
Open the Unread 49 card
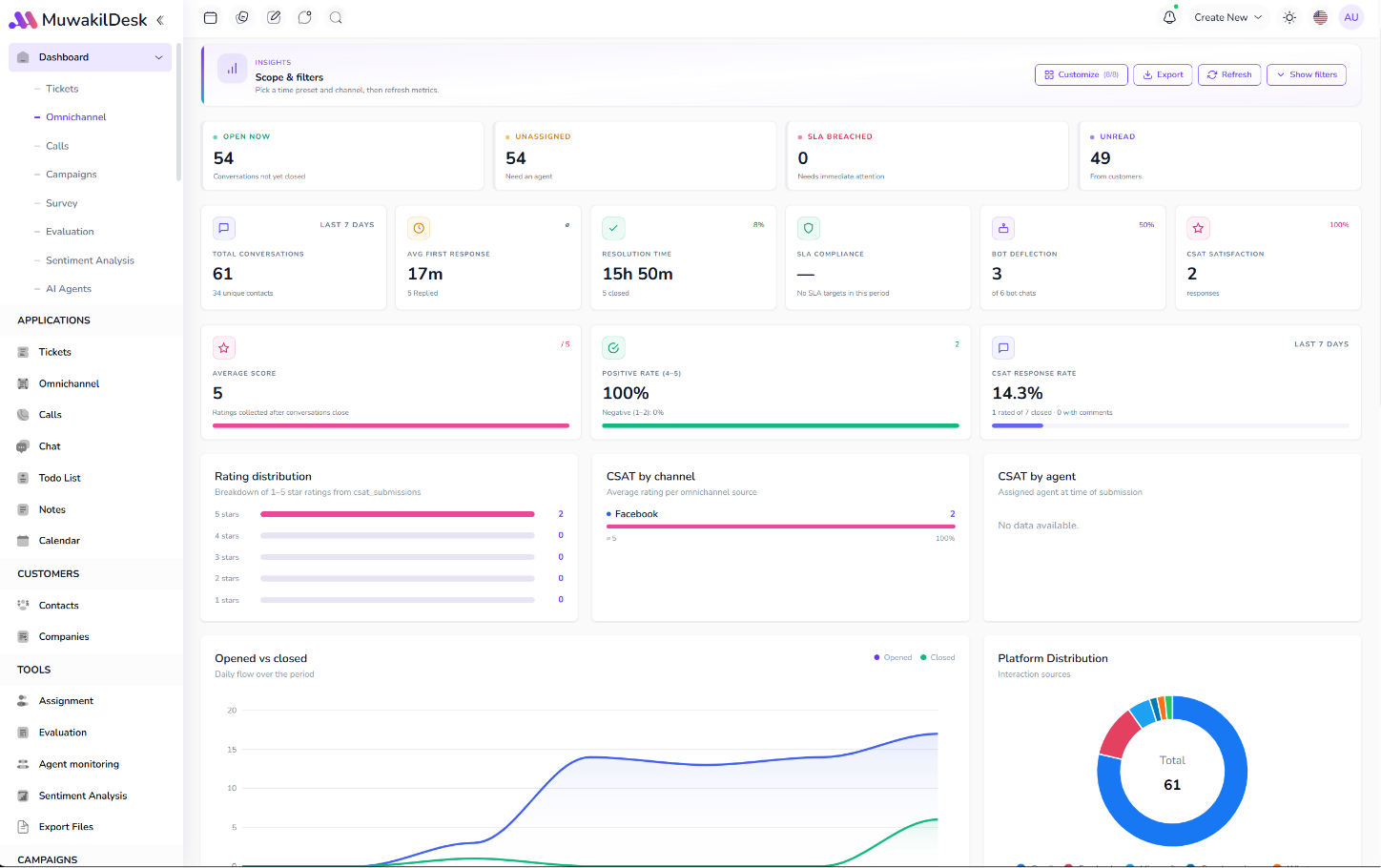(1220, 155)
